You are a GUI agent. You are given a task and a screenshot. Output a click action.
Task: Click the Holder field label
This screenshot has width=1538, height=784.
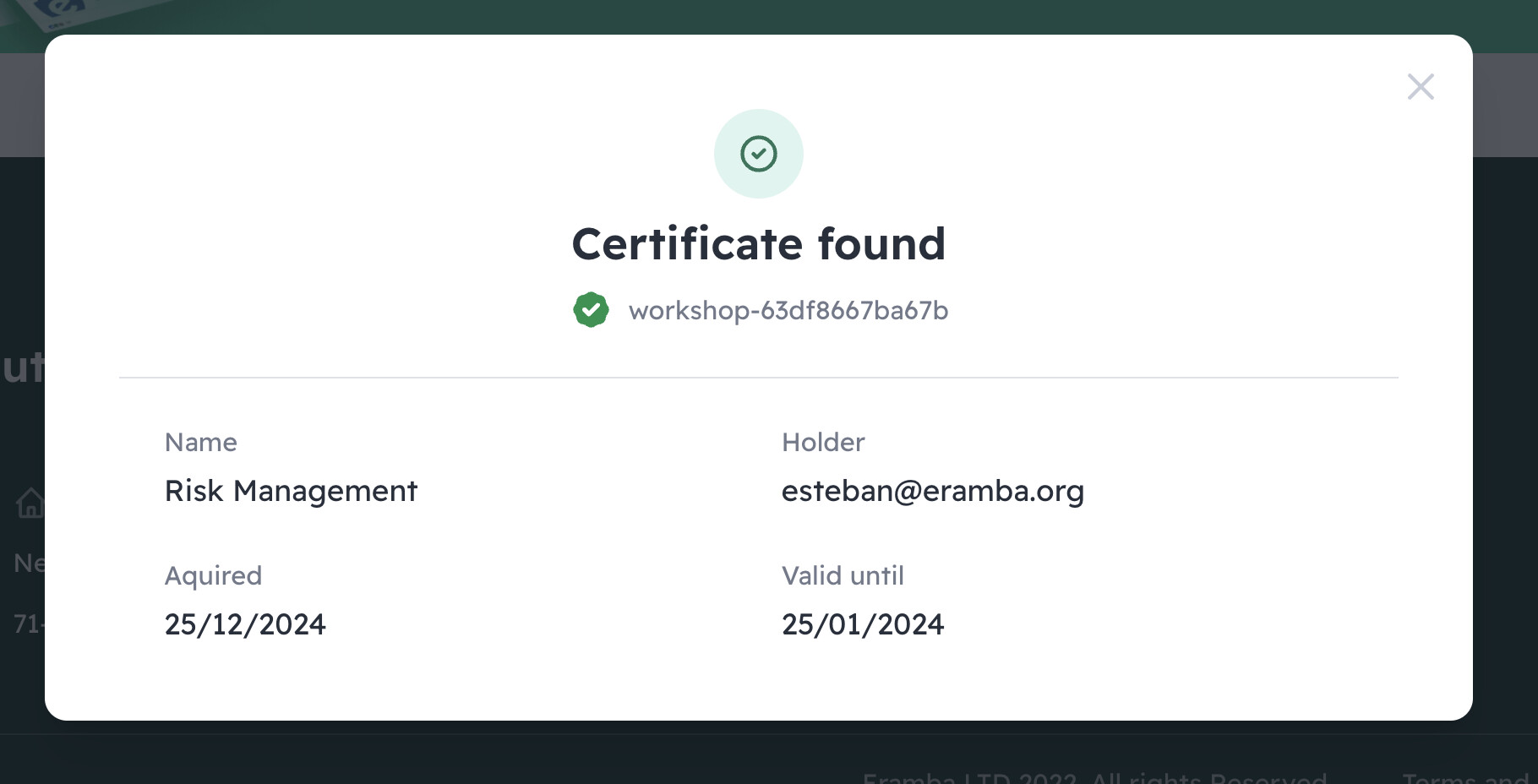point(823,442)
